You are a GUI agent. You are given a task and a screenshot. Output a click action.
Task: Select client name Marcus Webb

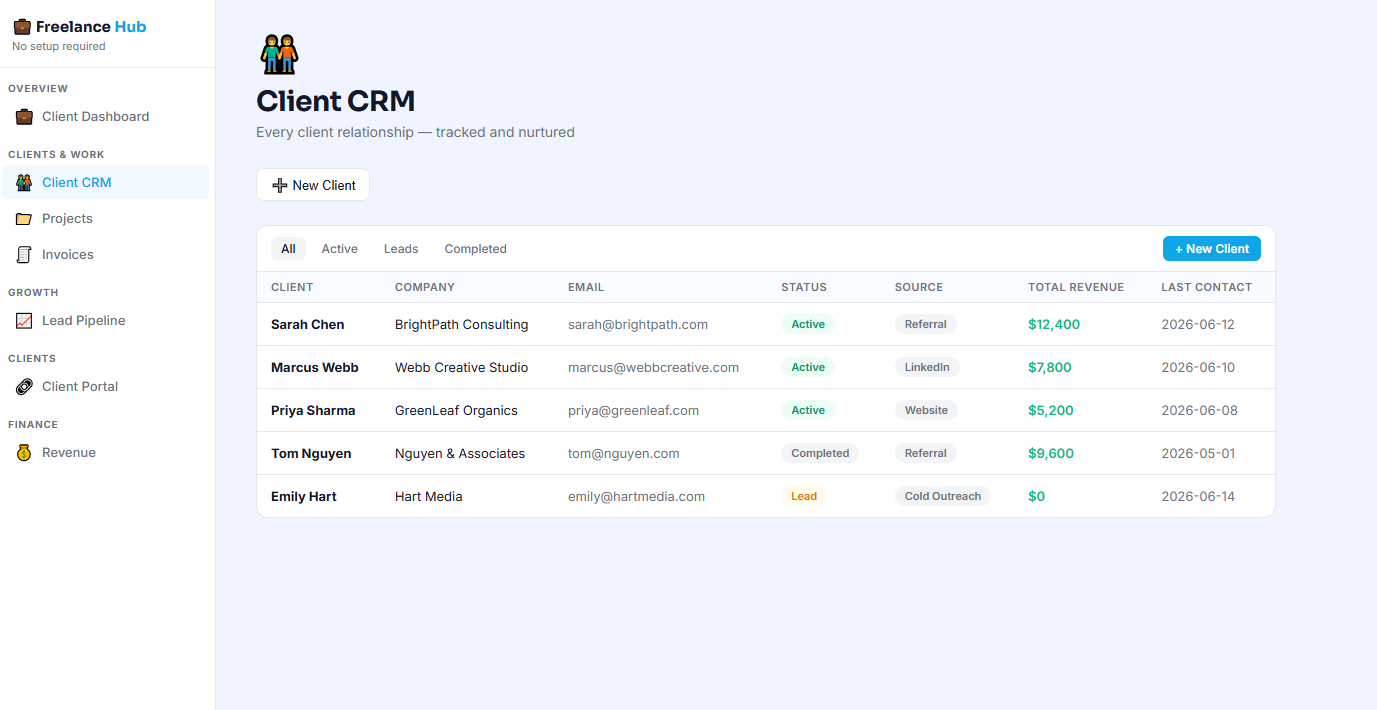pyautogui.click(x=315, y=367)
